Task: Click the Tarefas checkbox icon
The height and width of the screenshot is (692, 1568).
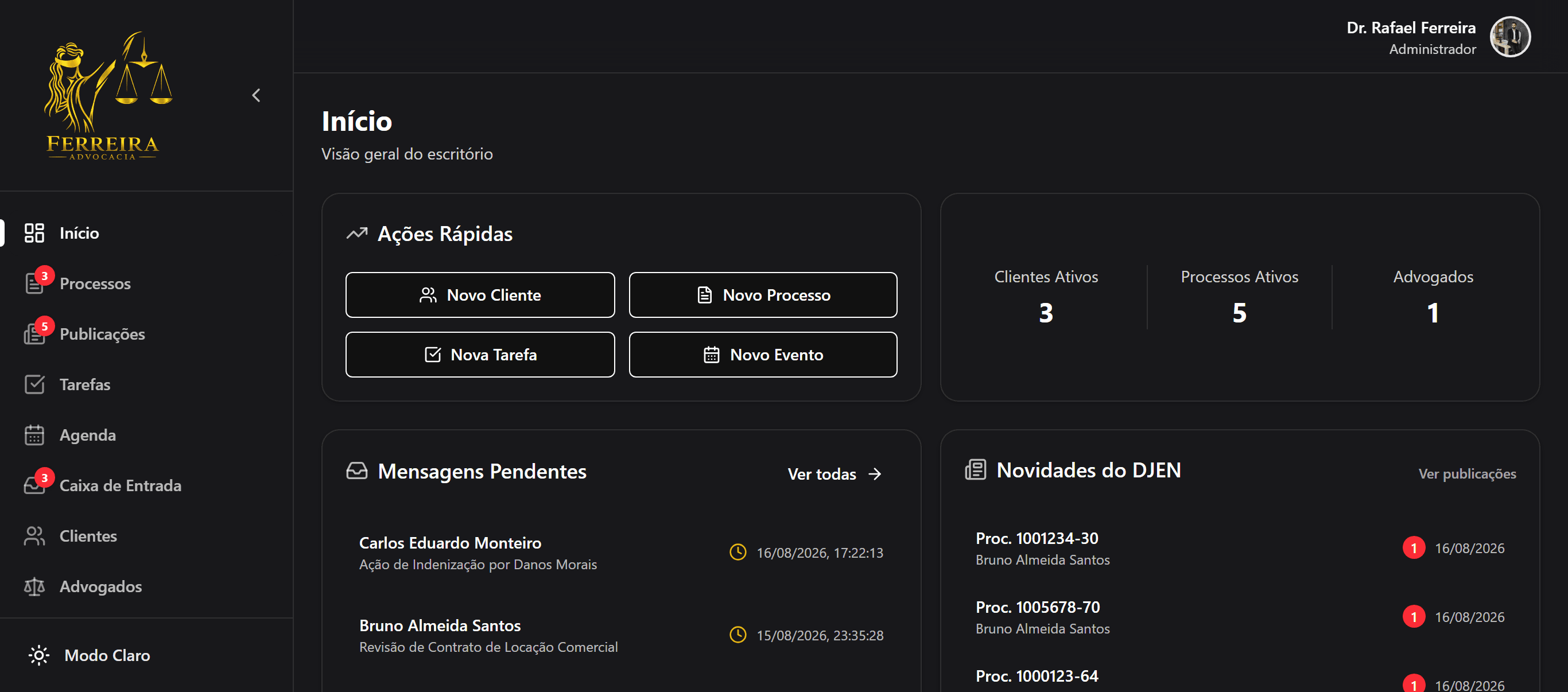Action: 34,384
